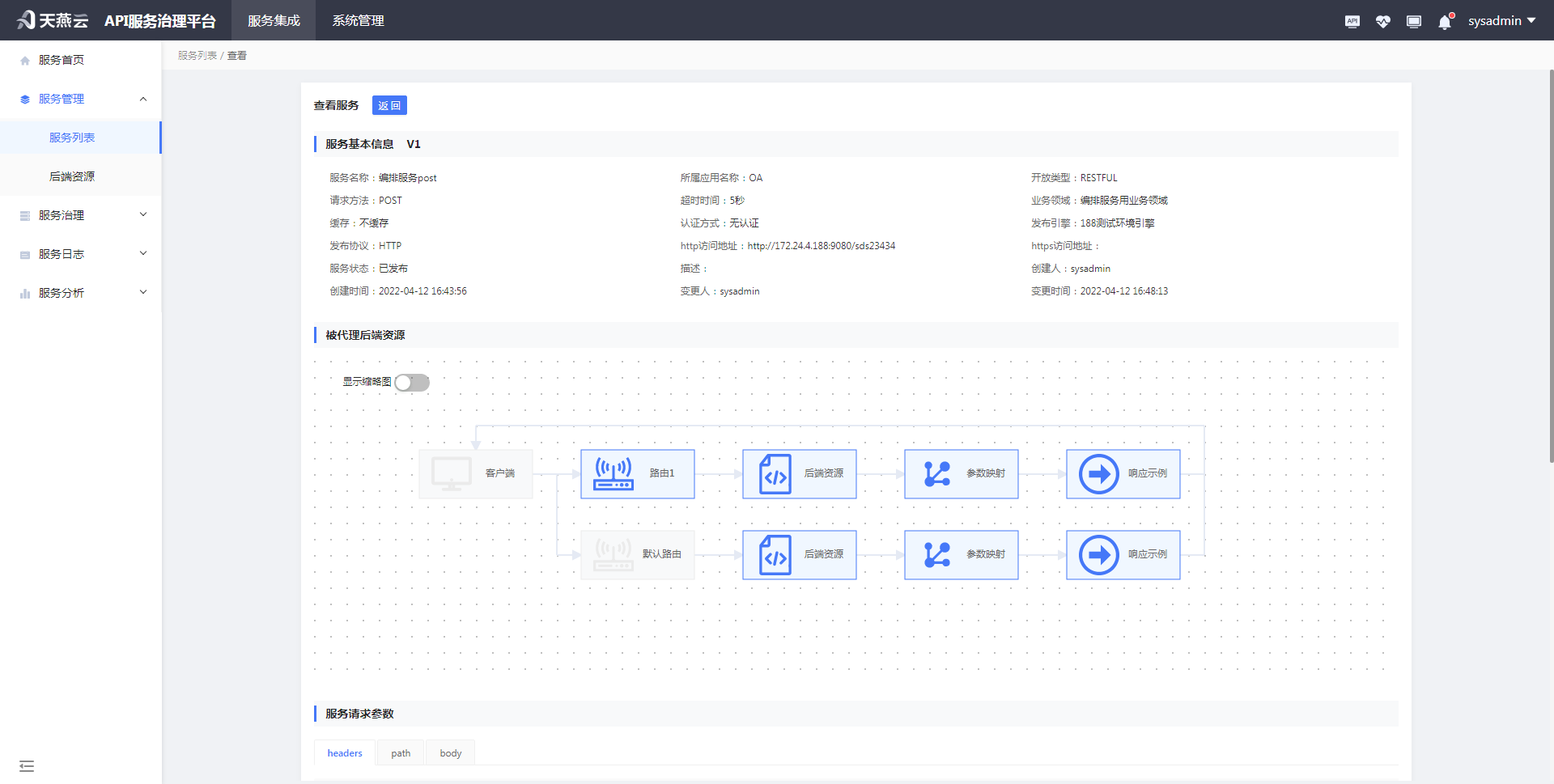Click the health monitor heart icon
This screenshot has width=1554, height=784.
[1382, 21]
